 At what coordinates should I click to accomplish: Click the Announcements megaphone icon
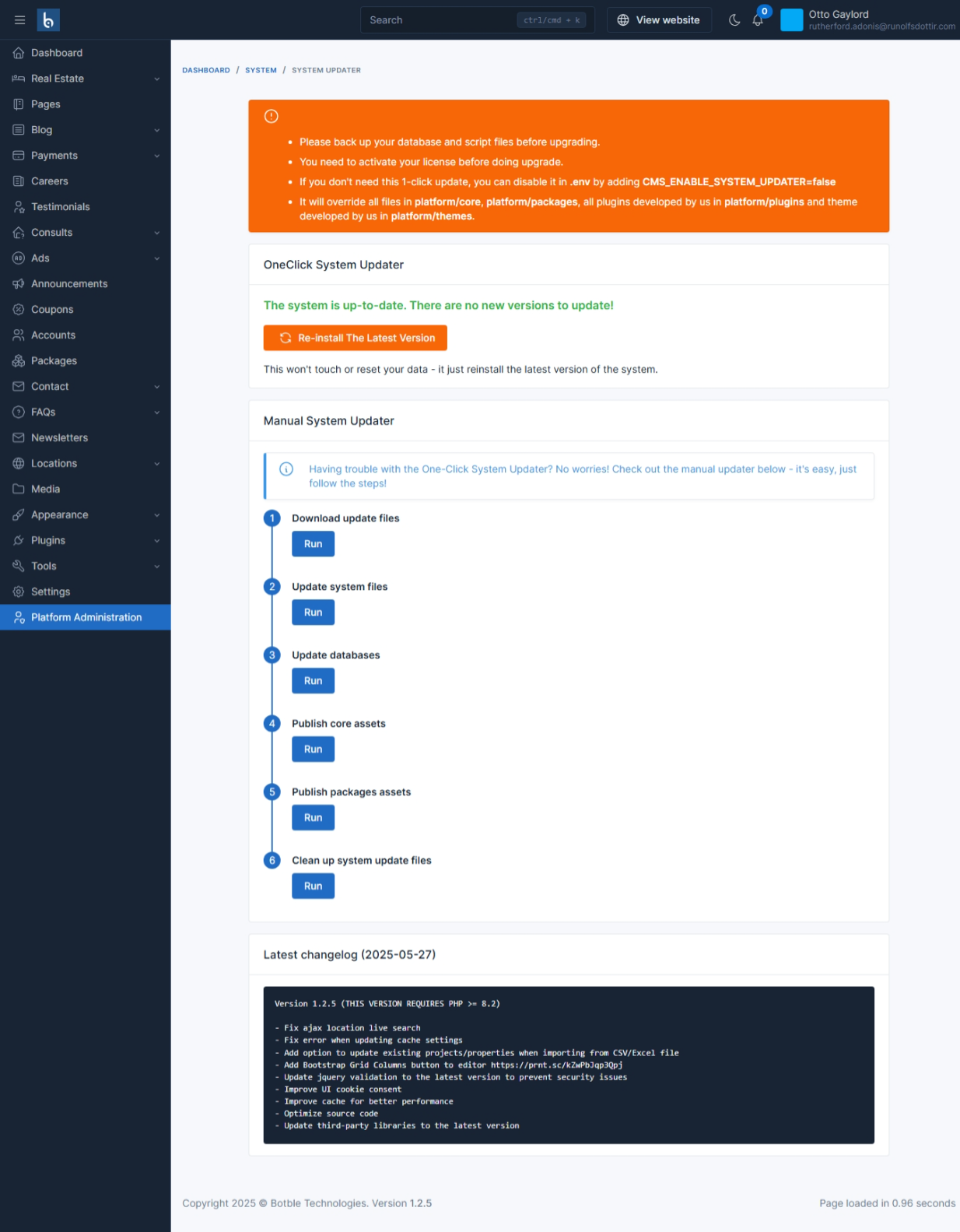click(x=19, y=284)
